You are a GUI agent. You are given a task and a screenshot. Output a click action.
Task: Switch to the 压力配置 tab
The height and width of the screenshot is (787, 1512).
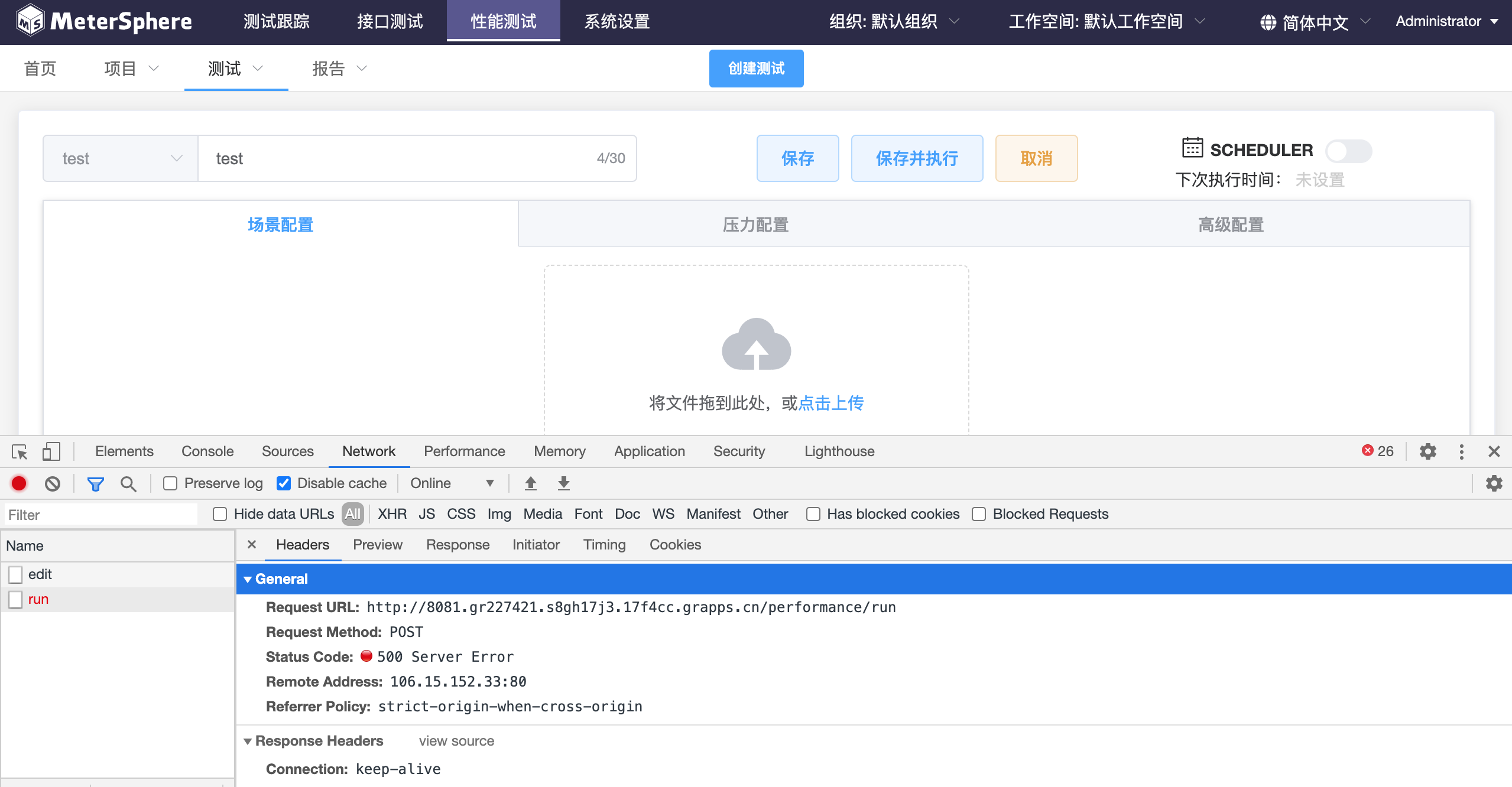pos(755,225)
